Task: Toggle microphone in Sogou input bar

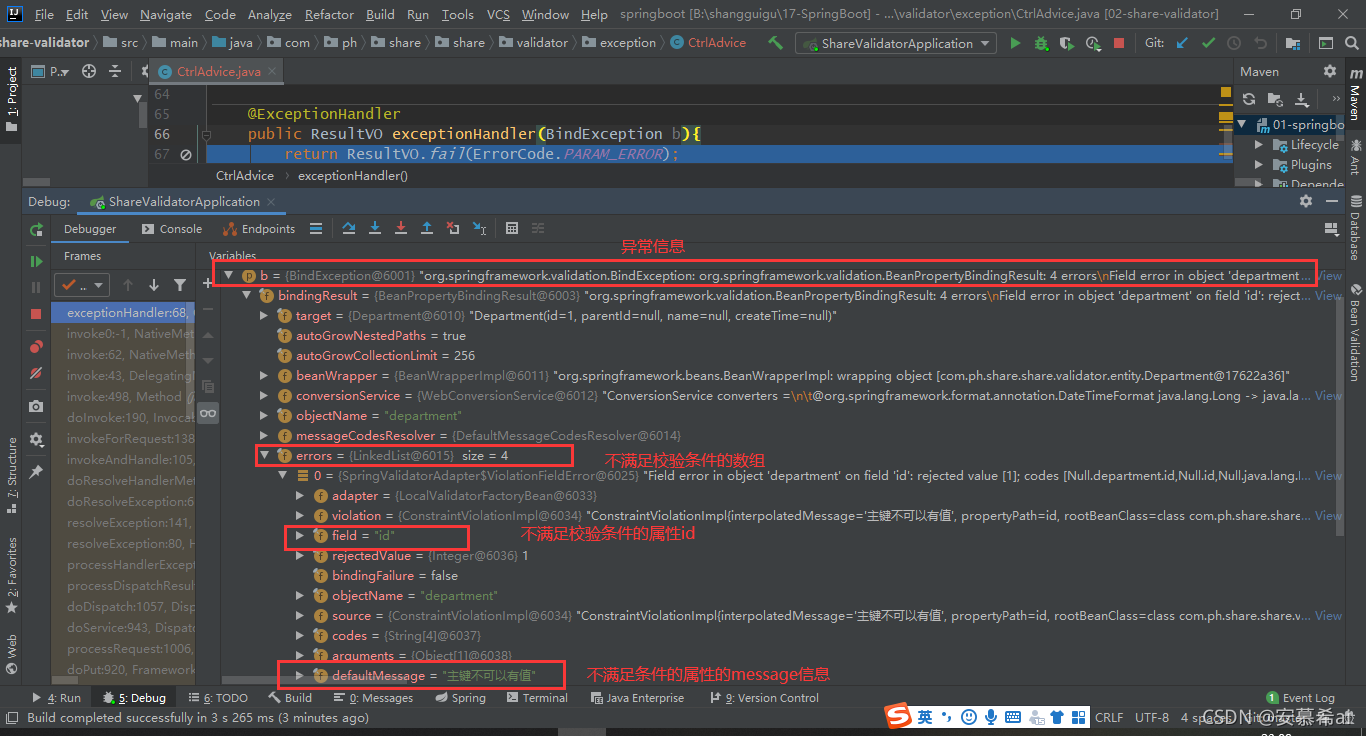Action: [x=990, y=716]
